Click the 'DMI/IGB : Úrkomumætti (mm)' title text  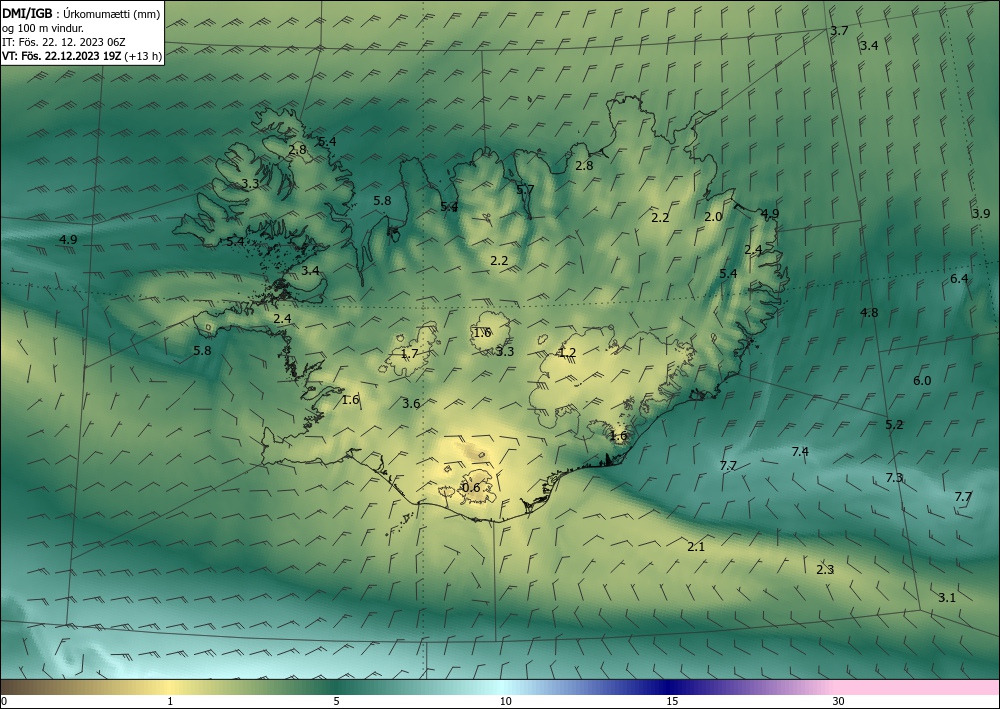click(x=81, y=13)
